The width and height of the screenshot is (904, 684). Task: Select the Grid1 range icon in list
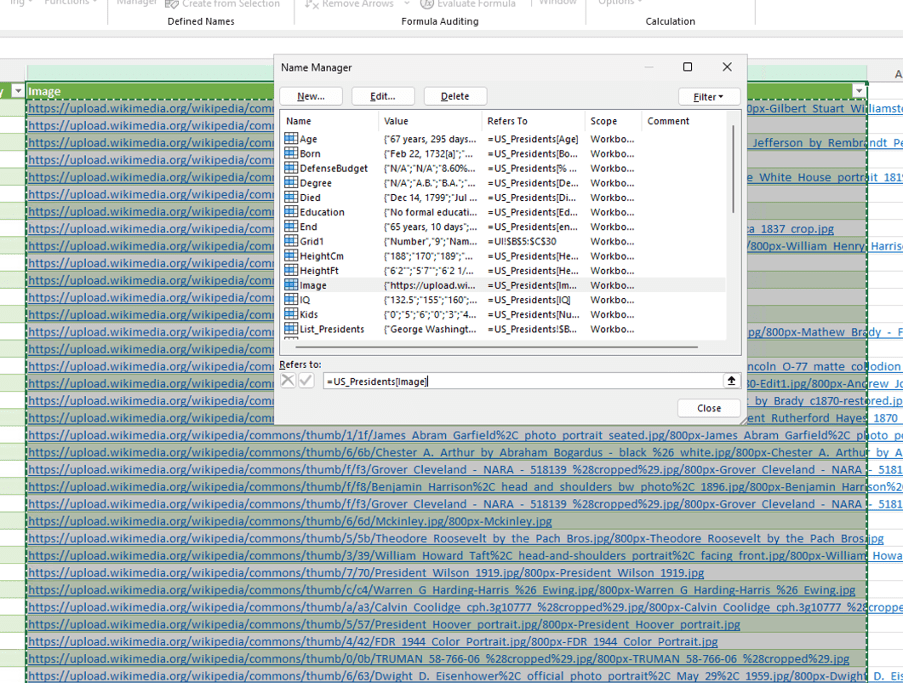[x=291, y=241]
